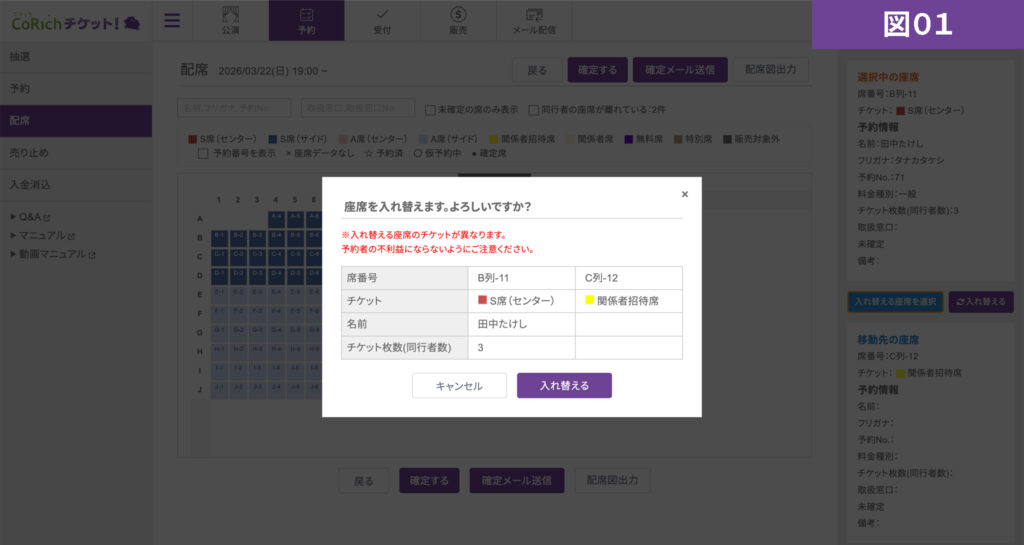Click the メール配信 mail icon

point(534,14)
